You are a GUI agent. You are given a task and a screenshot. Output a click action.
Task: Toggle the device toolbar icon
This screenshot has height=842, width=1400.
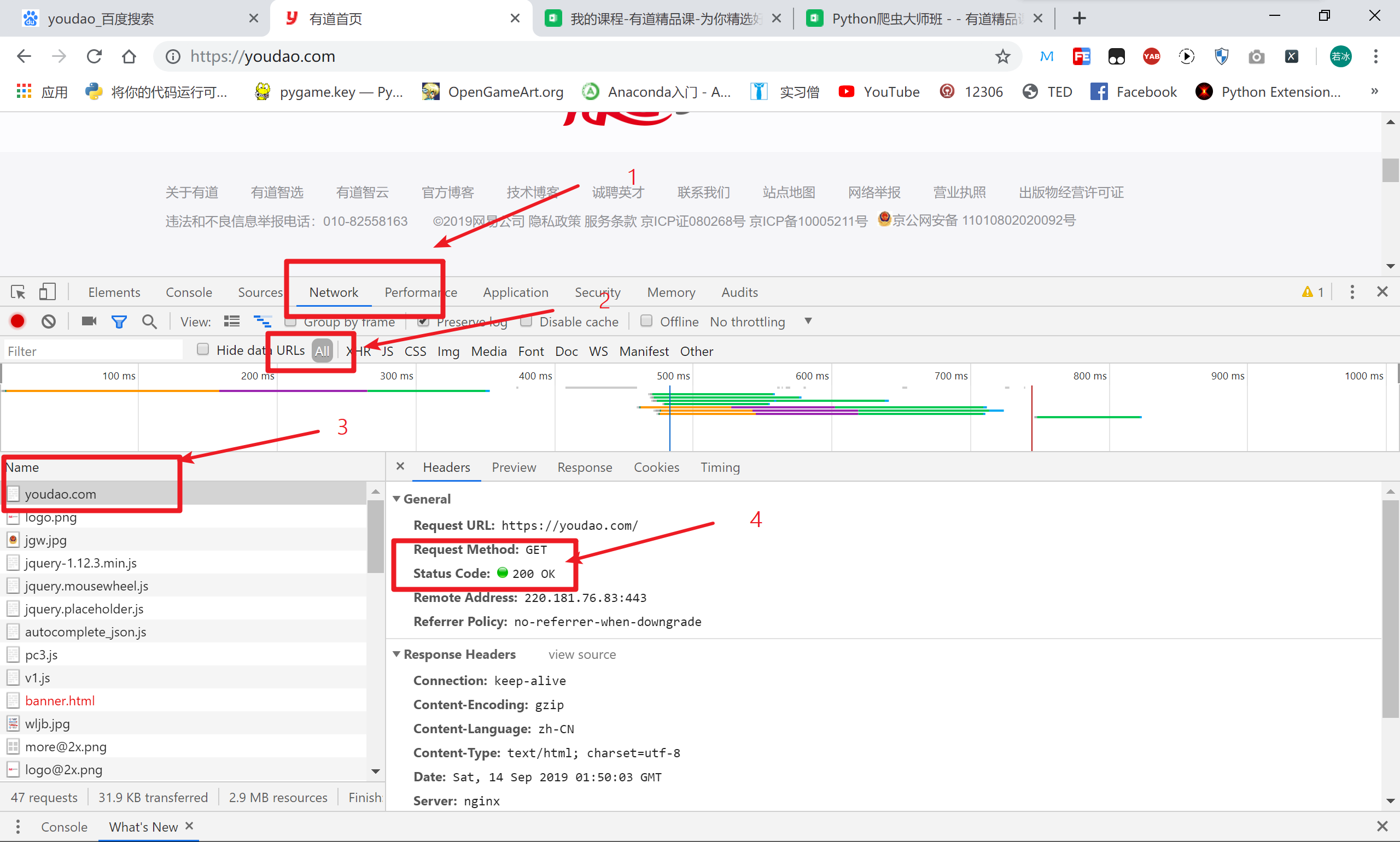(47, 292)
